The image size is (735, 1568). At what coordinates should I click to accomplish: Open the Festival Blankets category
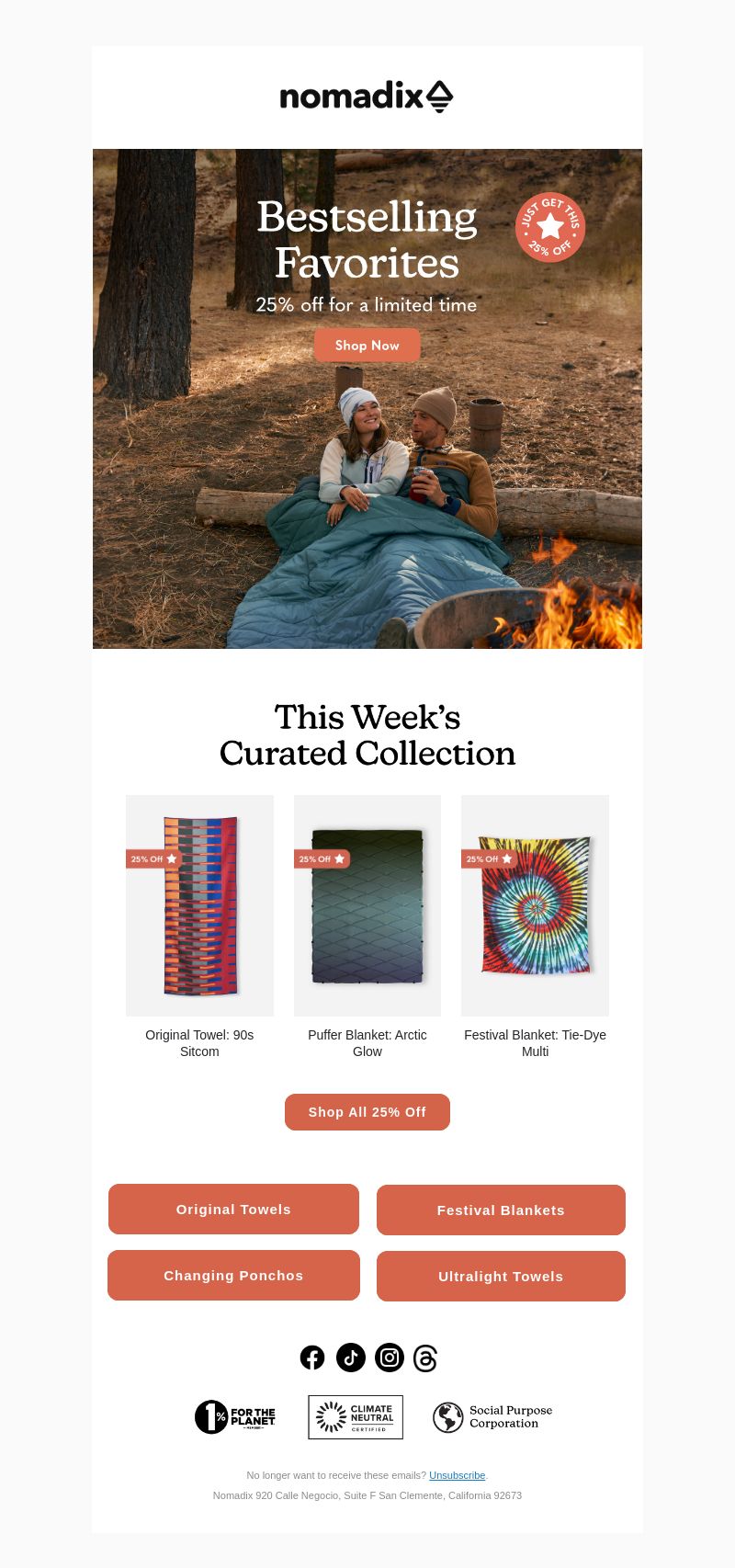click(x=501, y=1210)
